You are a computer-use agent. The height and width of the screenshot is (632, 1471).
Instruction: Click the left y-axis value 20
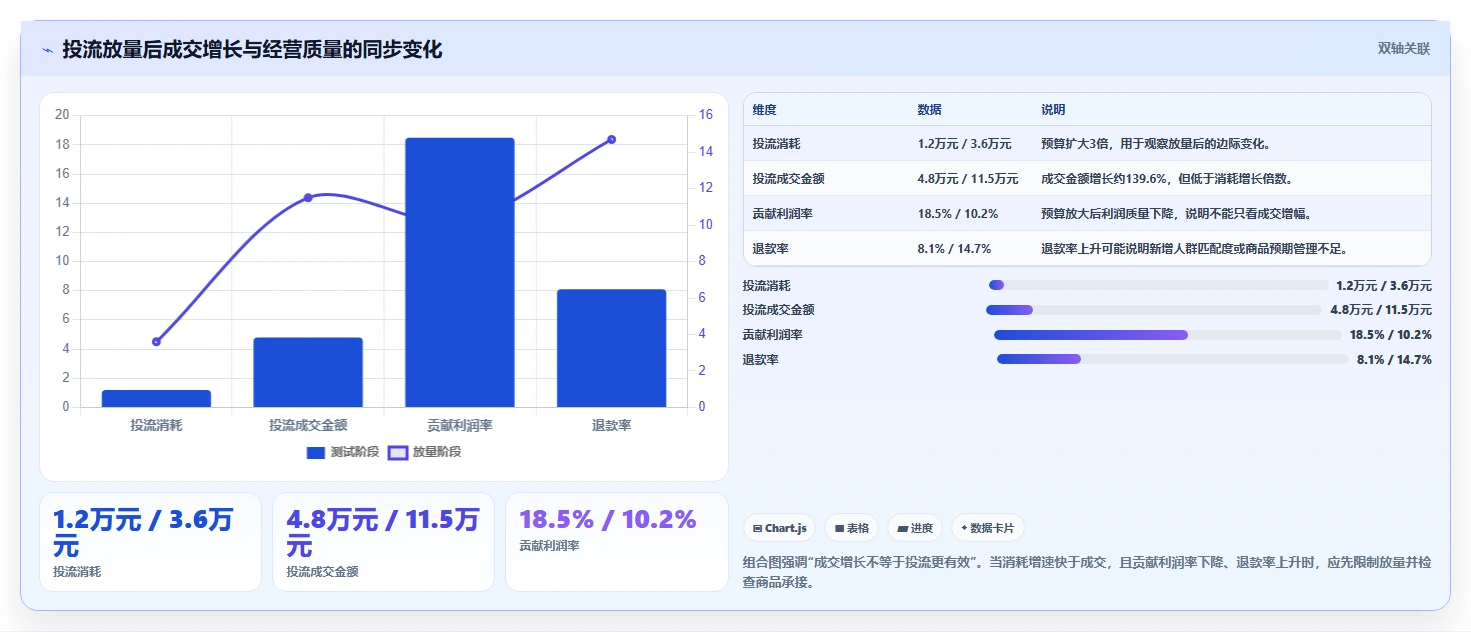click(x=62, y=115)
